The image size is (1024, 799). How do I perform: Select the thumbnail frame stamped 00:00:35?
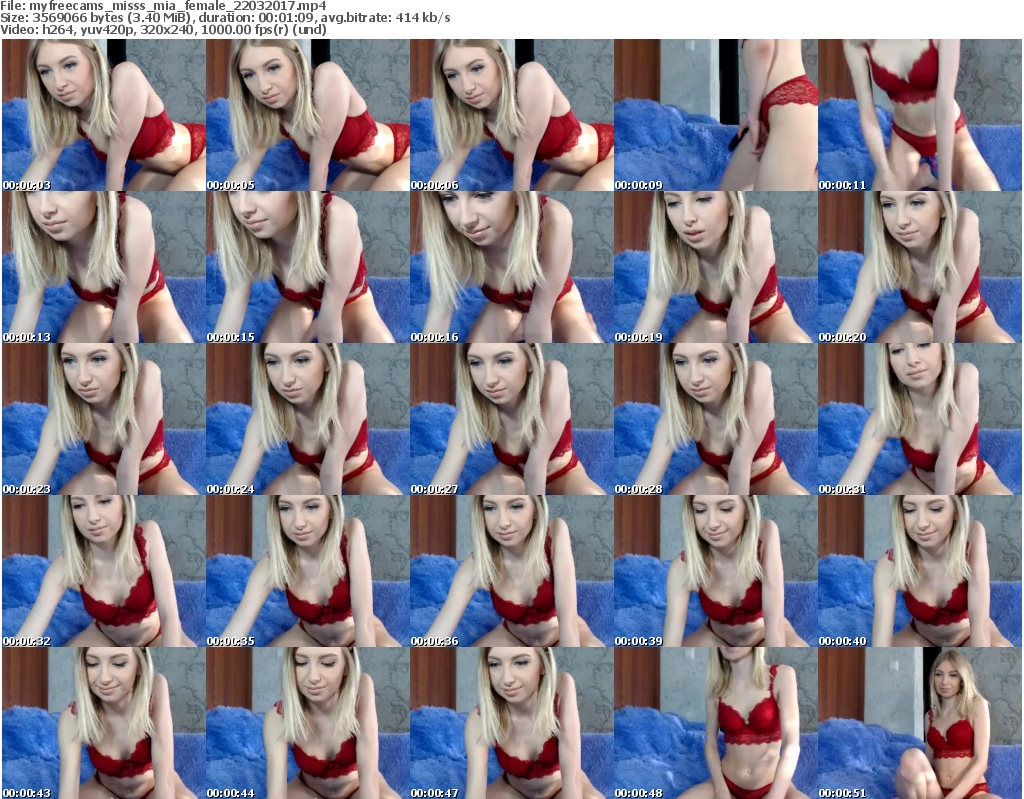[308, 572]
